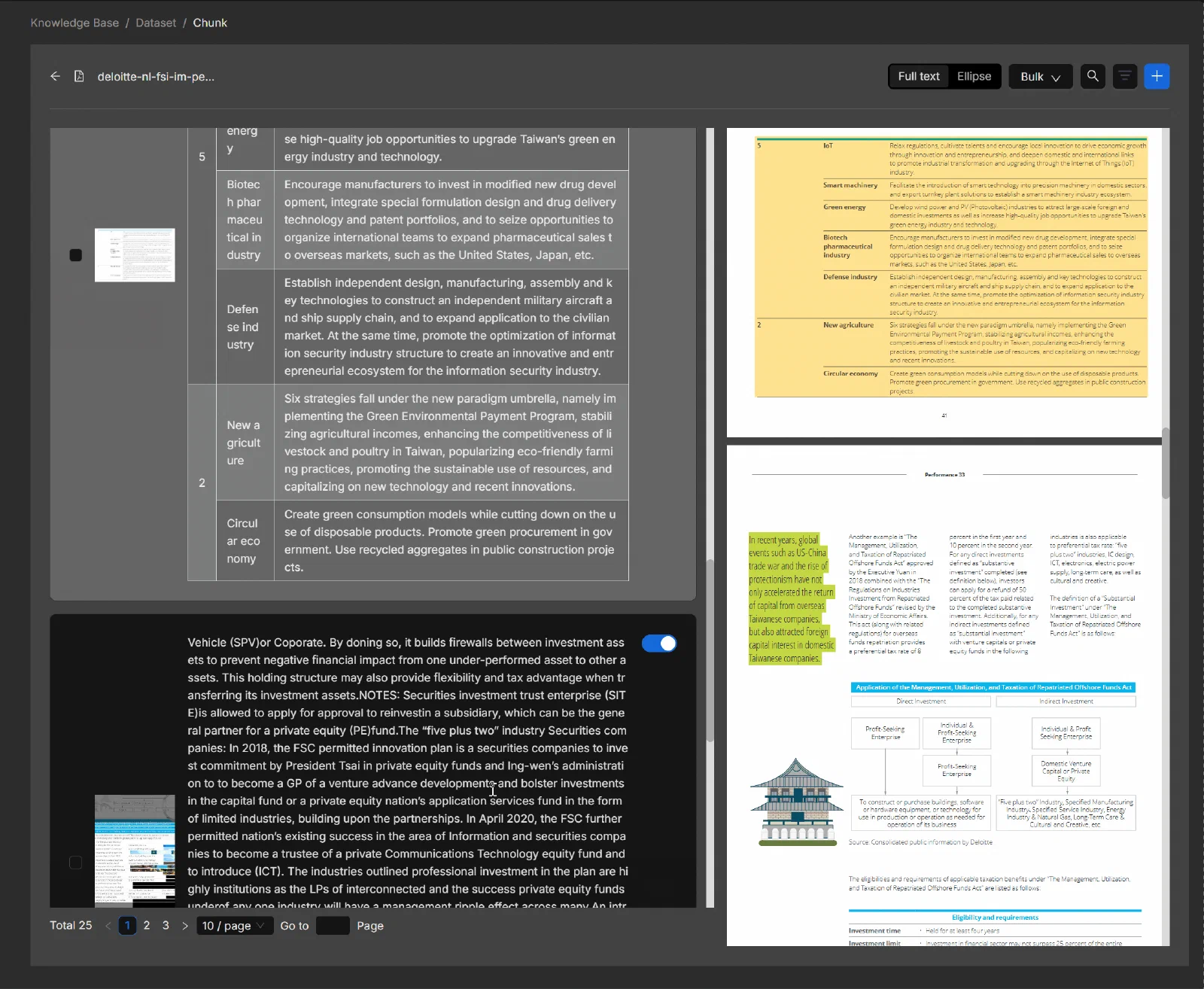
Task: Navigate to Dataset breadcrumb
Action: (x=156, y=23)
